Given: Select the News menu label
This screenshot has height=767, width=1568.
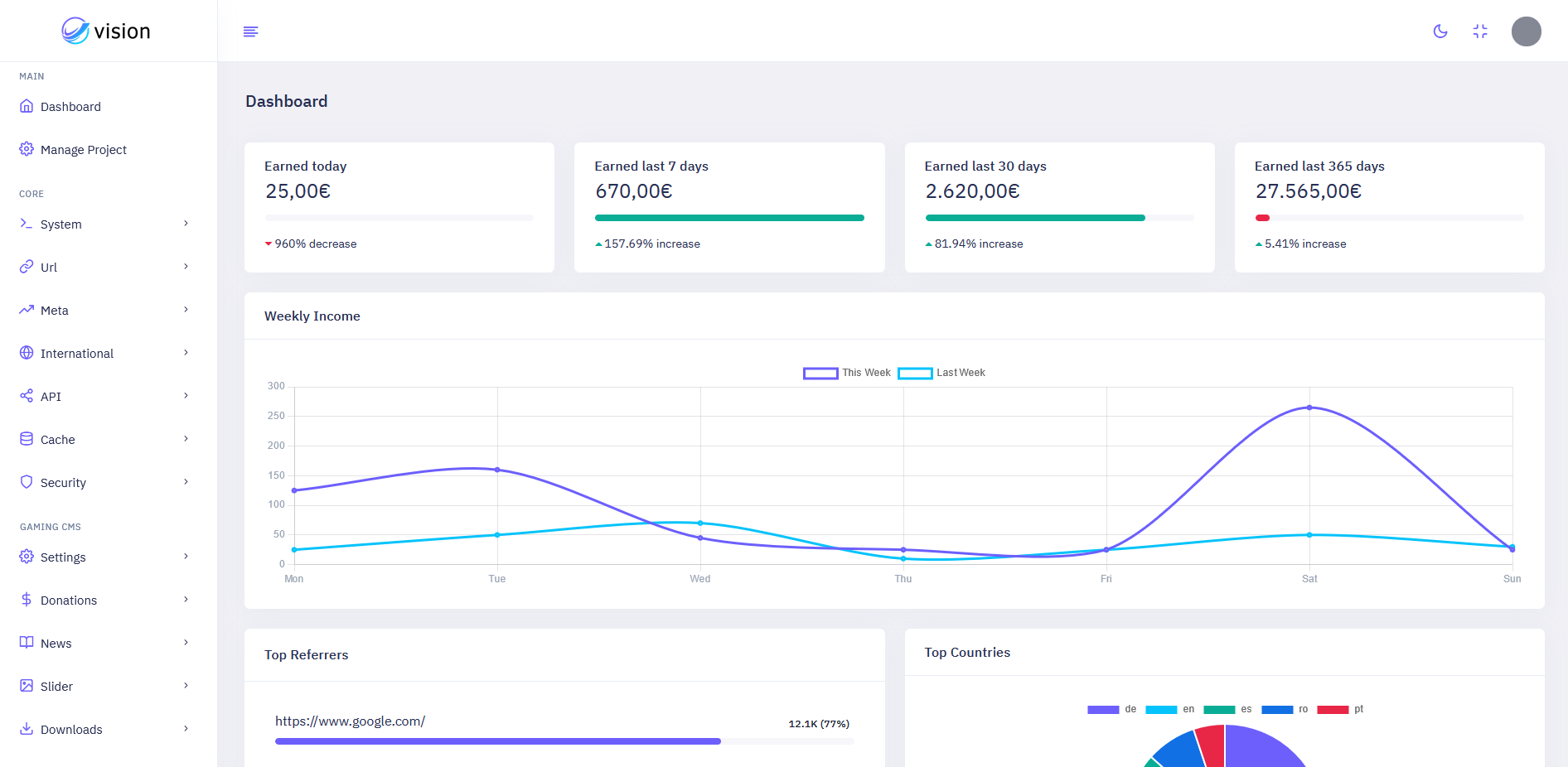Looking at the screenshot, I should [56, 644].
